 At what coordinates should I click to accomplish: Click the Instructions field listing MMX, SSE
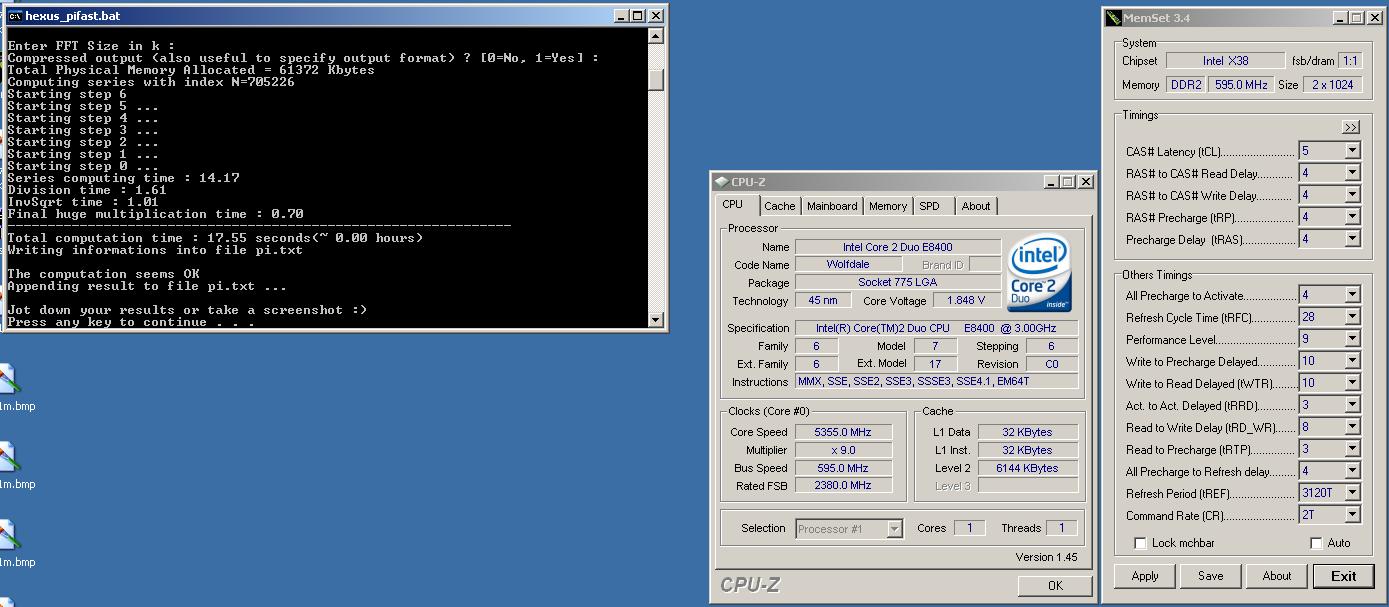pos(937,382)
